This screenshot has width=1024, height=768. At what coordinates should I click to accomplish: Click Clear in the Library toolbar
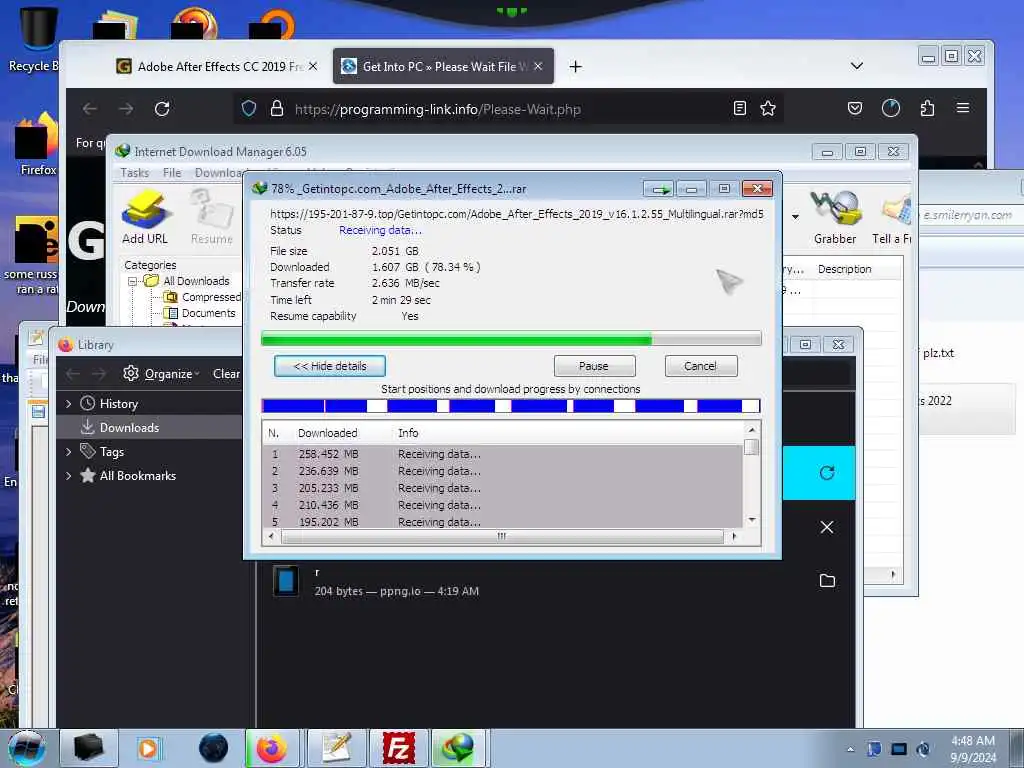click(x=226, y=374)
